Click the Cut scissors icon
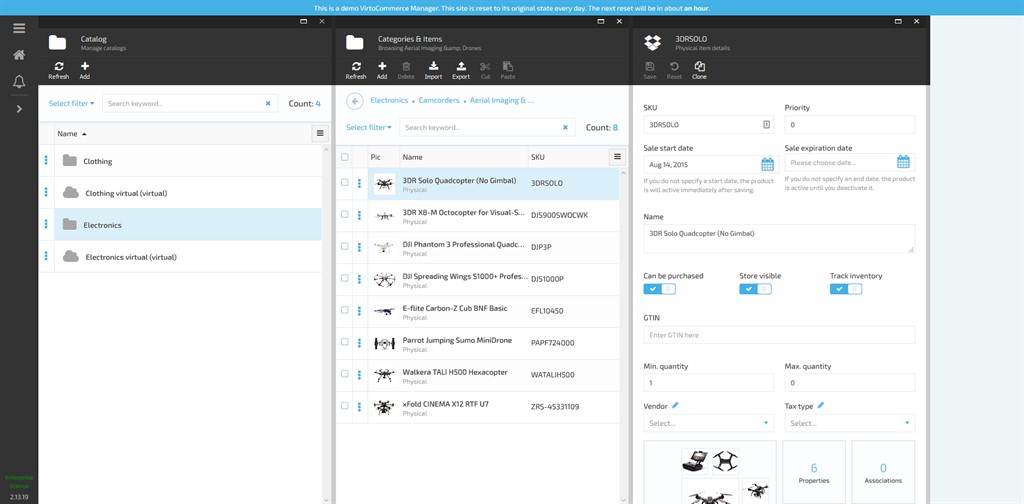 (x=485, y=71)
